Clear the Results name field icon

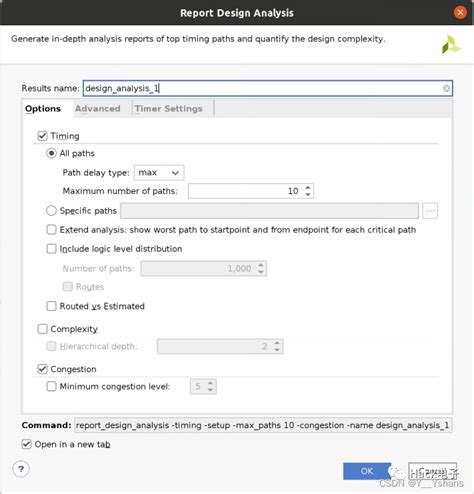[x=446, y=88]
